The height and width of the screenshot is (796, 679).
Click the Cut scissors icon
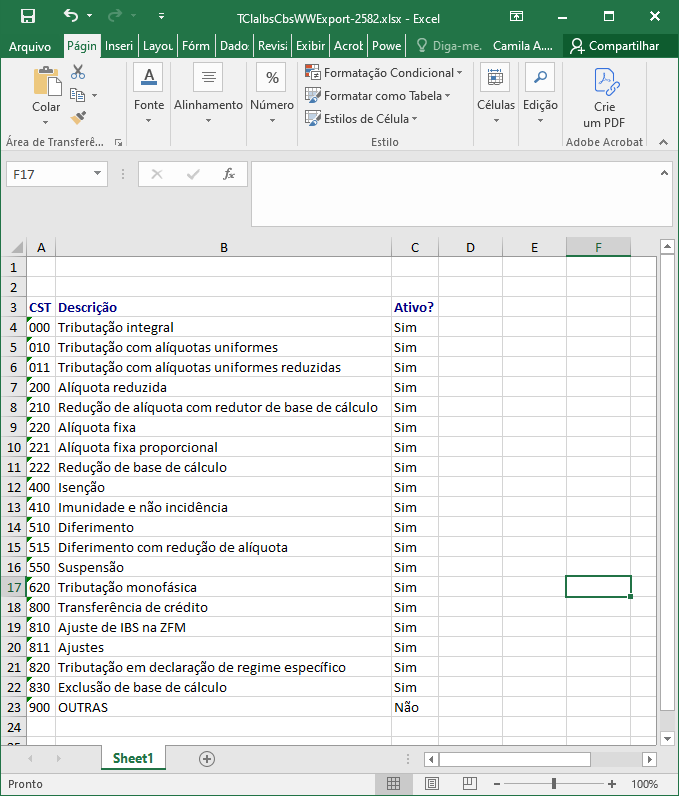(x=78, y=72)
